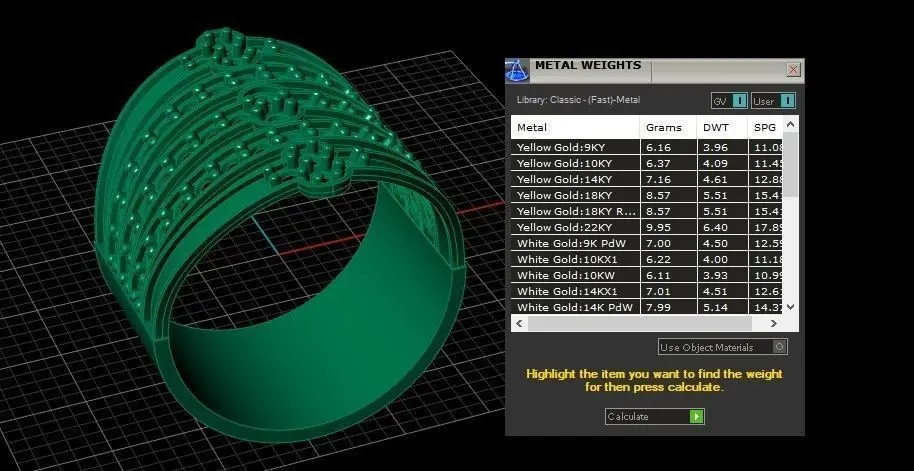Click the 7.99 grams value
The image size is (914, 471).
click(658, 307)
